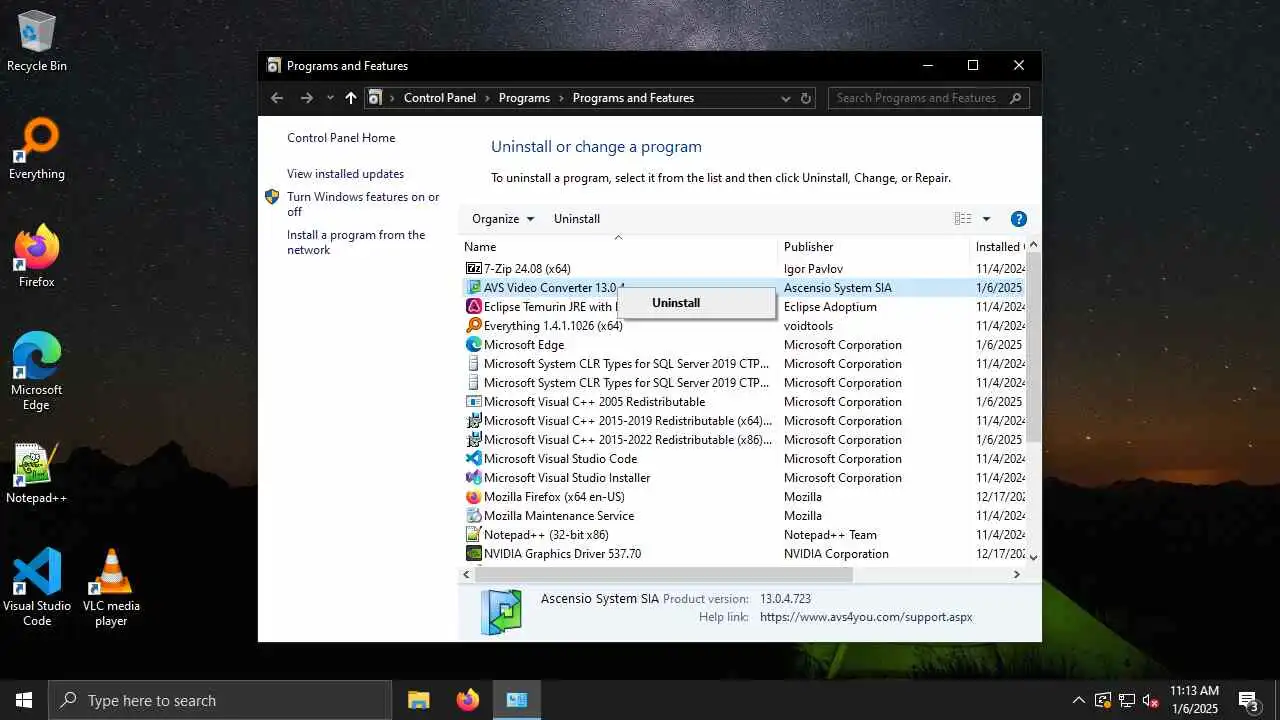Click the scroll right arrow

pyautogui.click(x=1017, y=575)
